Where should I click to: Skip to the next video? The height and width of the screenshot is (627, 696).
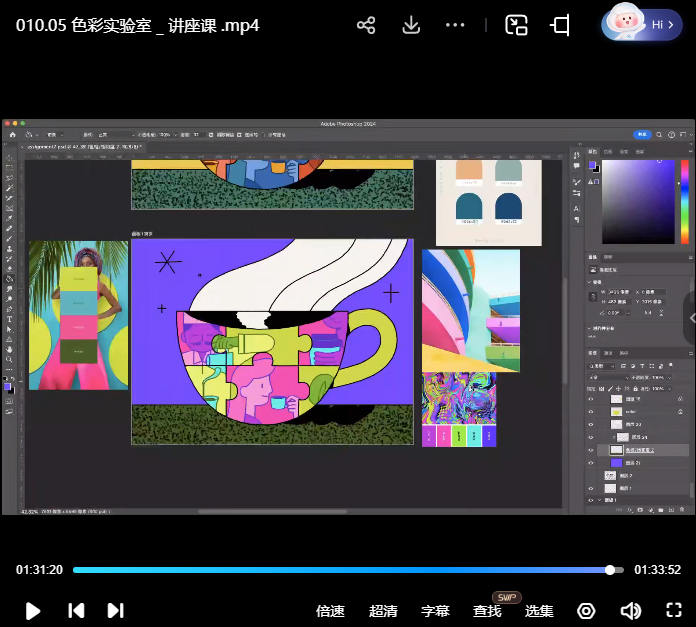115,610
